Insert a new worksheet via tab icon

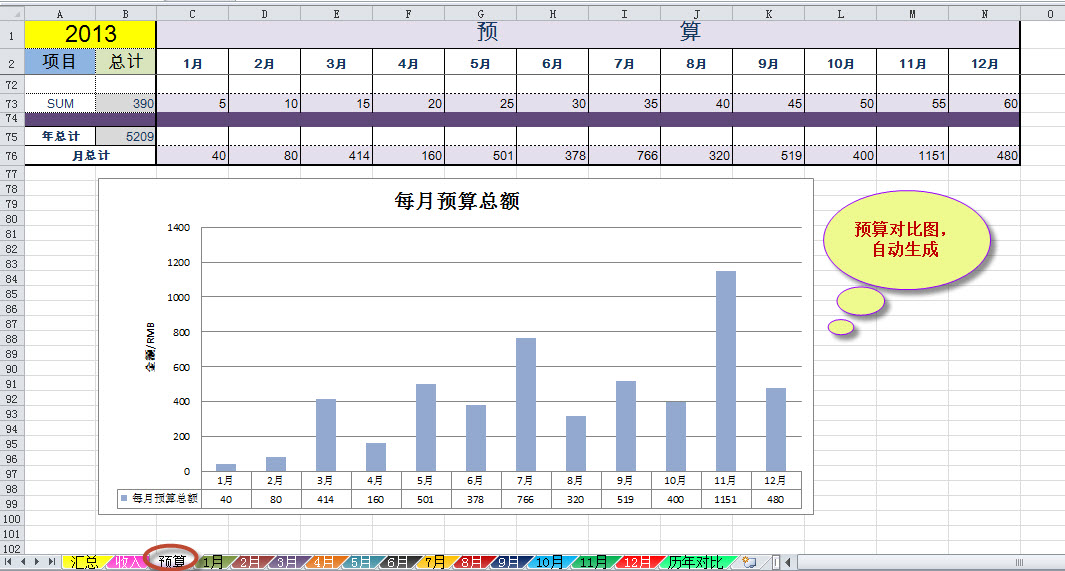[749, 562]
